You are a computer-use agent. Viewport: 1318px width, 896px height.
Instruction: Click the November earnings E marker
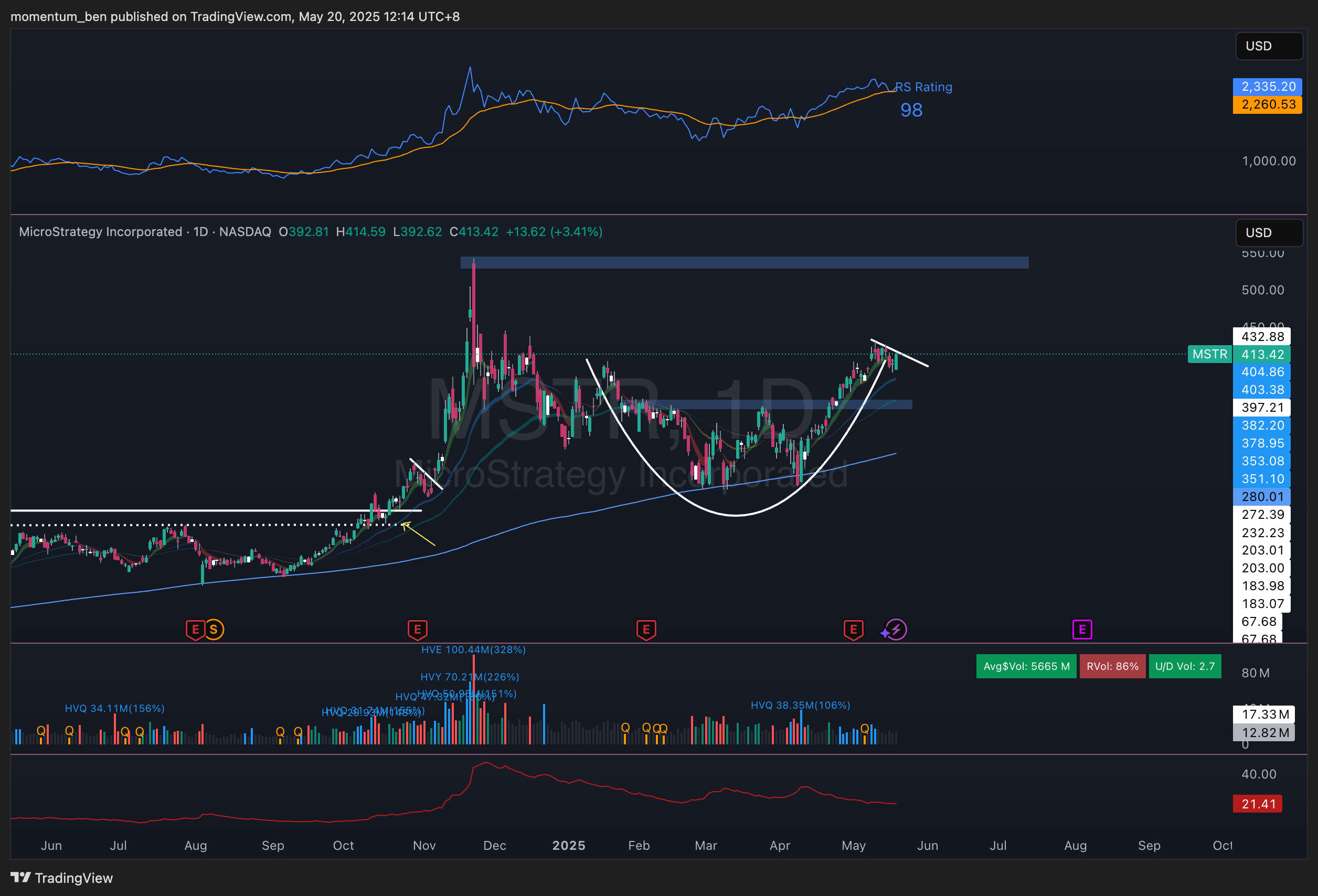click(x=418, y=630)
